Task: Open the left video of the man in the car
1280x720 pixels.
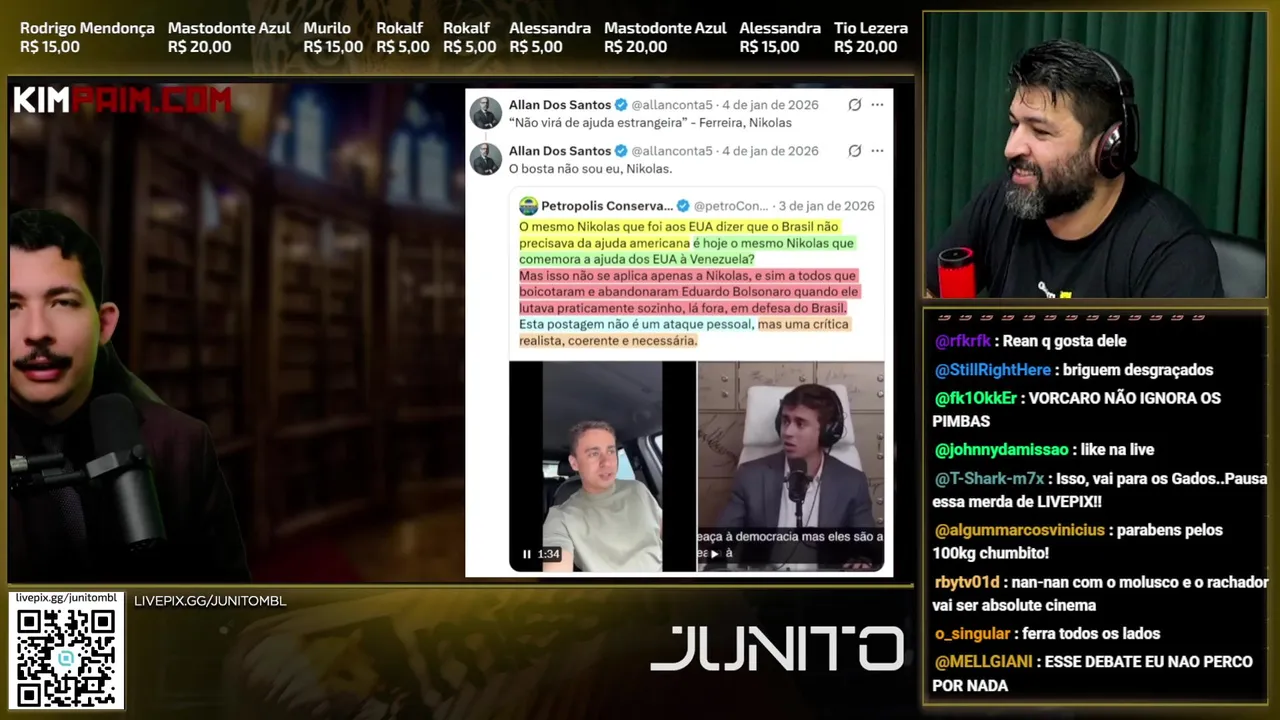Action: tap(602, 466)
